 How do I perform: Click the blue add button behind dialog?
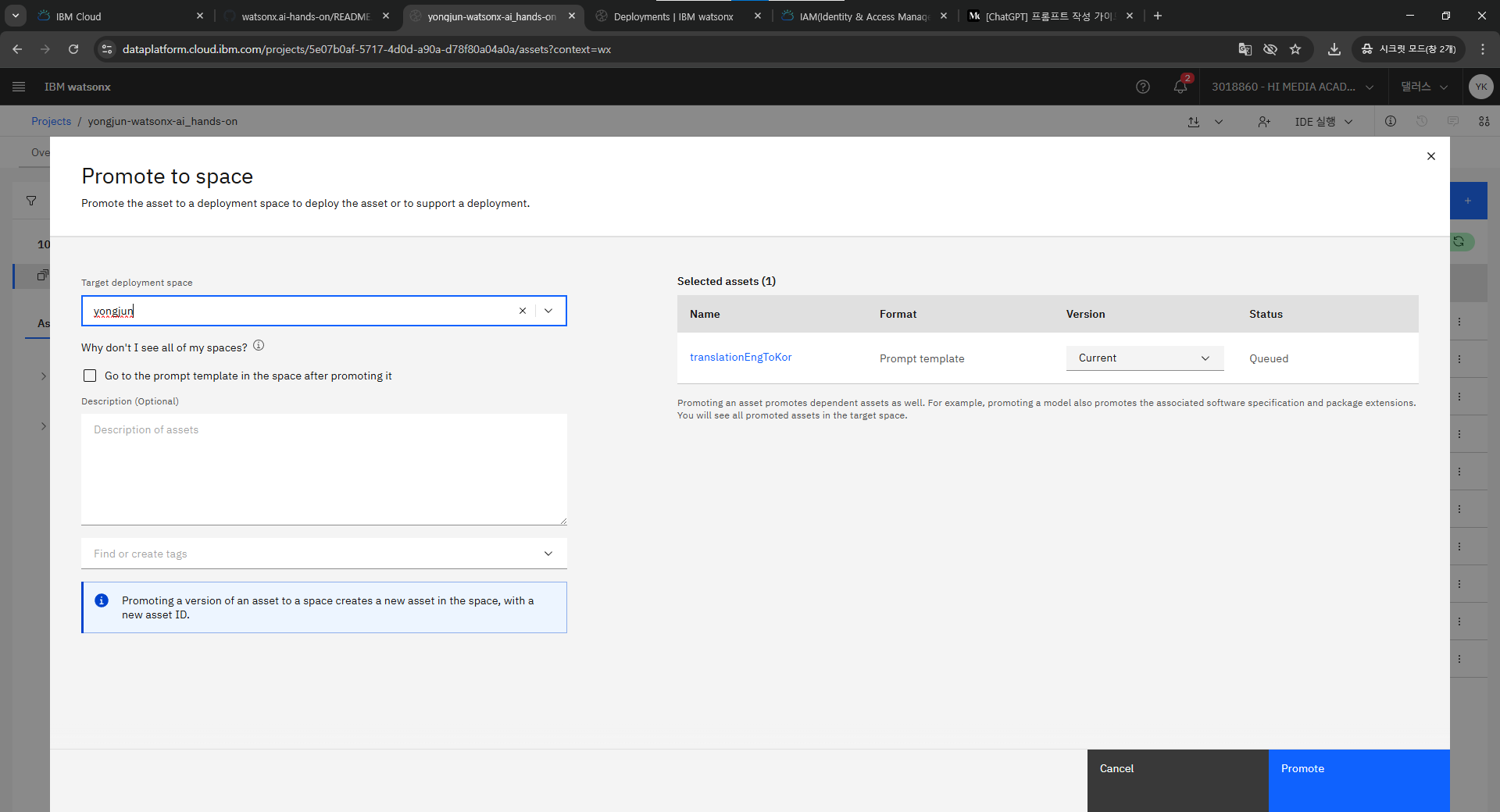1469,201
